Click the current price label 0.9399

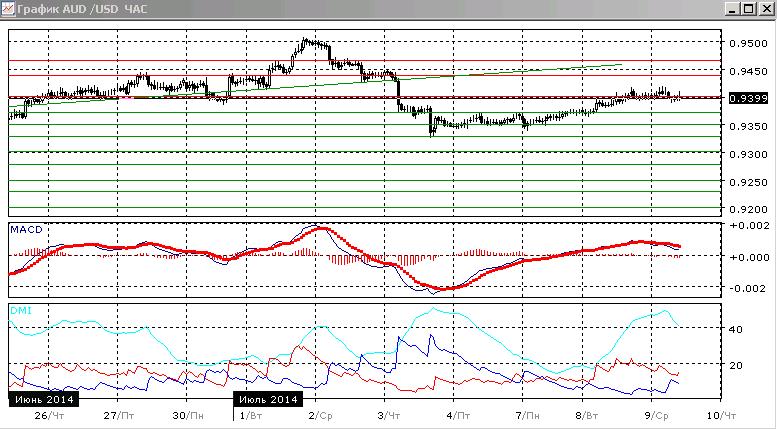[x=748, y=98]
